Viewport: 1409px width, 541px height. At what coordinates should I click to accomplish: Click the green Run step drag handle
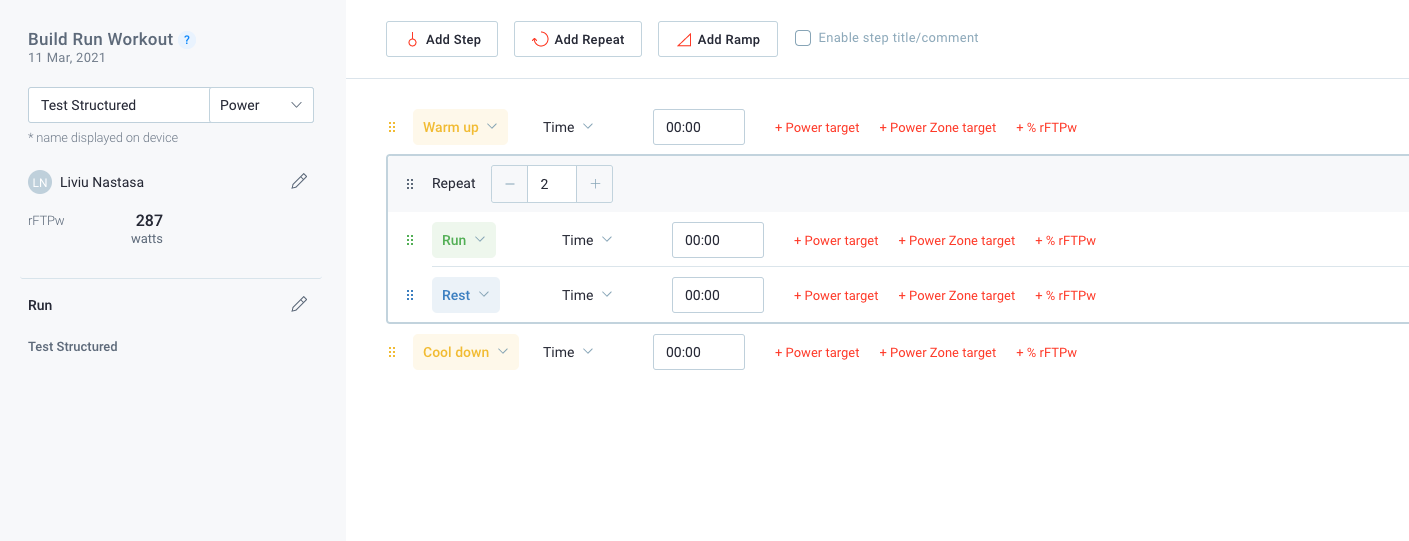[x=409, y=240]
